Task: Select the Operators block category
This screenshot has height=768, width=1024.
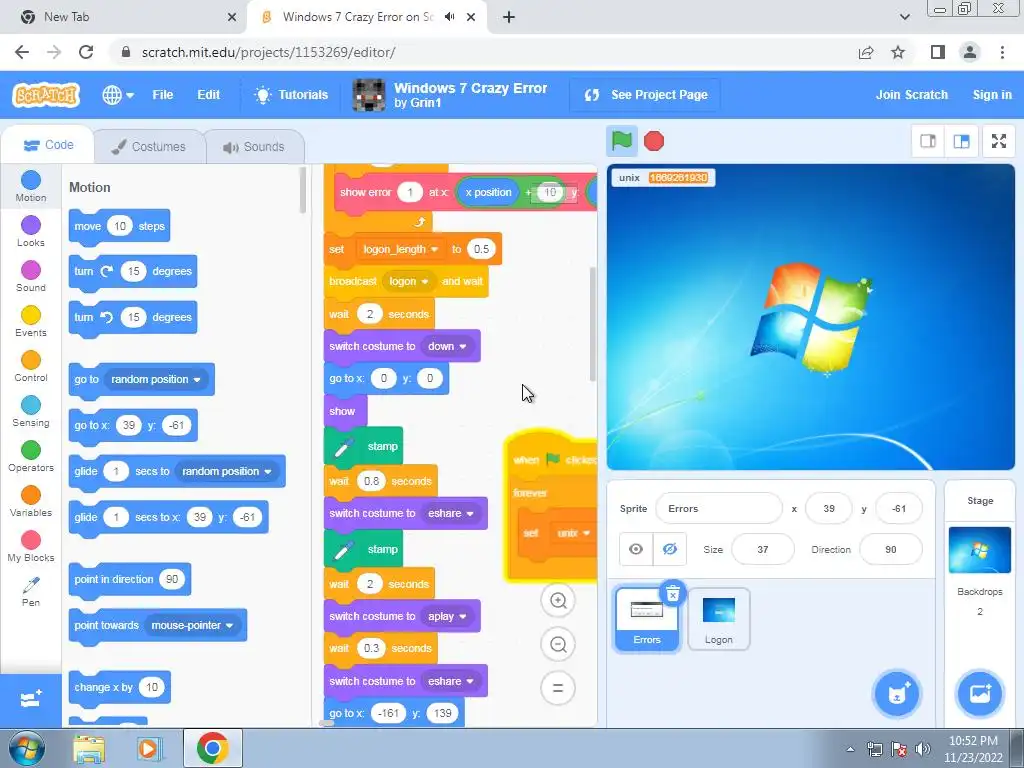Action: click(x=31, y=456)
